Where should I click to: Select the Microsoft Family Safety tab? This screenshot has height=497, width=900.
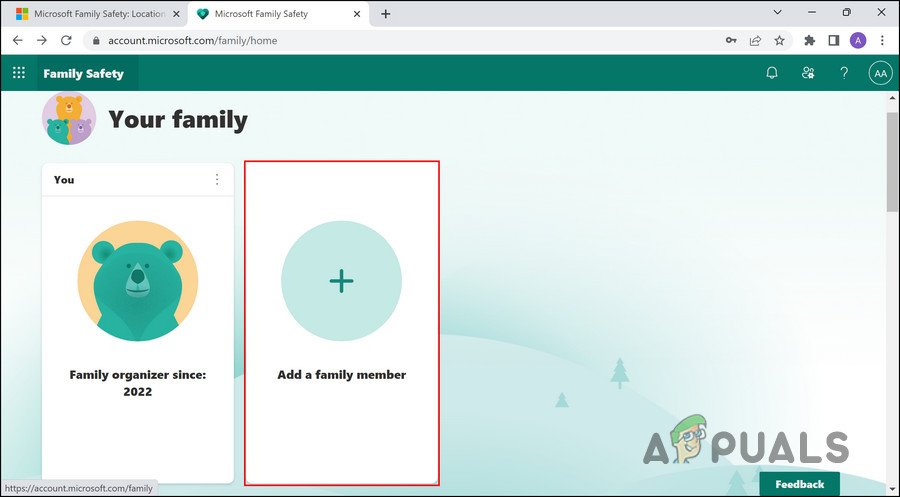pos(278,14)
